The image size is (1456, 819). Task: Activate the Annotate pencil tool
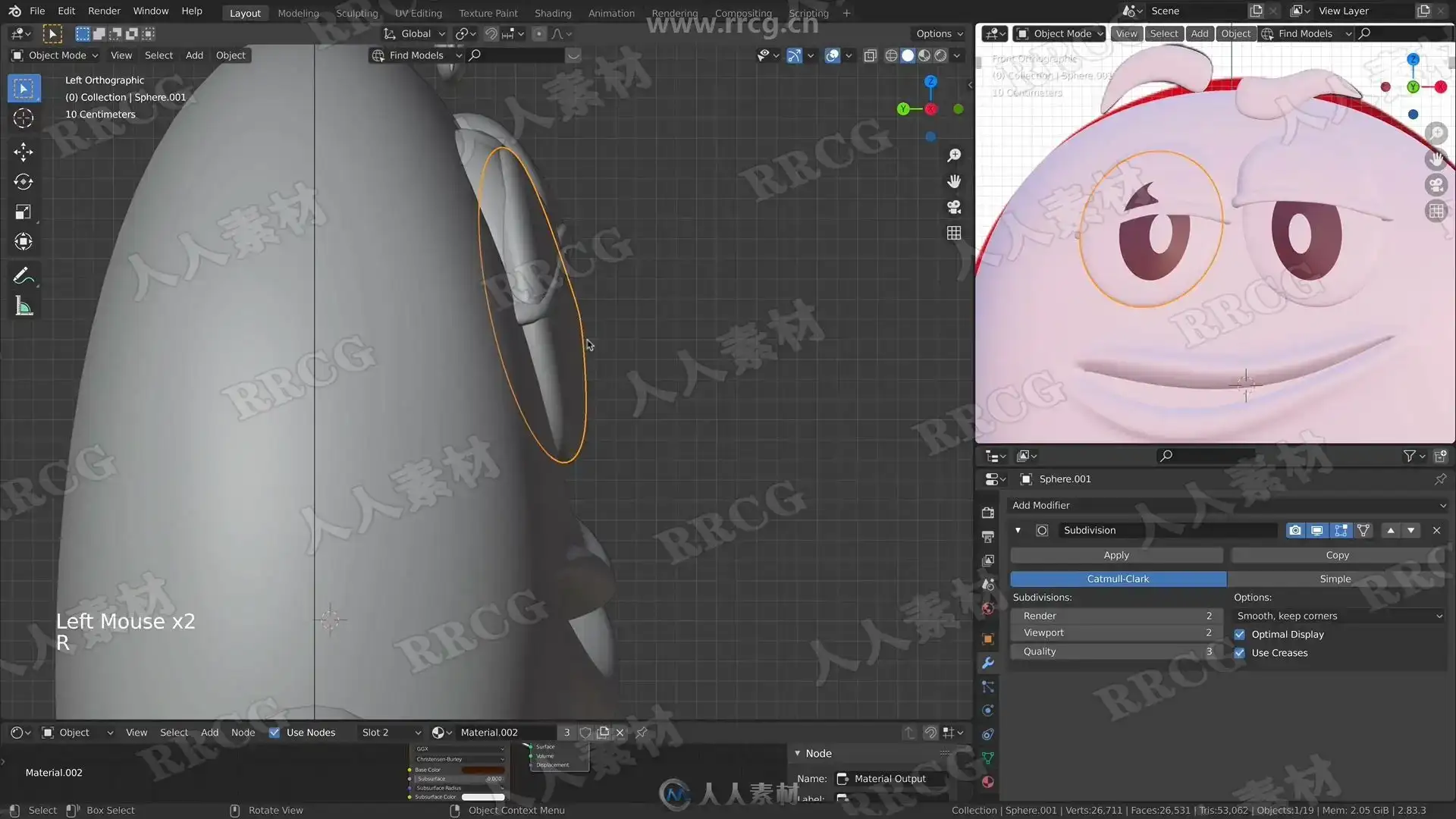coord(23,276)
